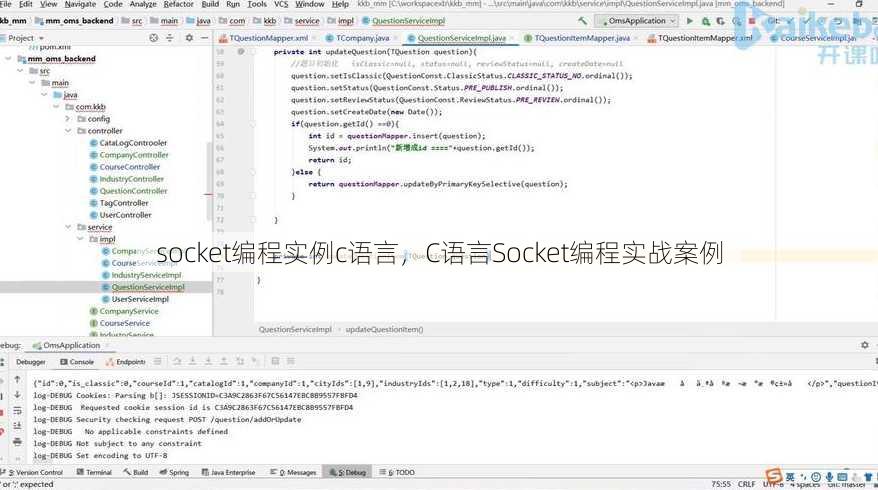Image resolution: width=878 pixels, height=490 pixels.
Task: Click Force Step Into debugger icon
Action: point(208,362)
